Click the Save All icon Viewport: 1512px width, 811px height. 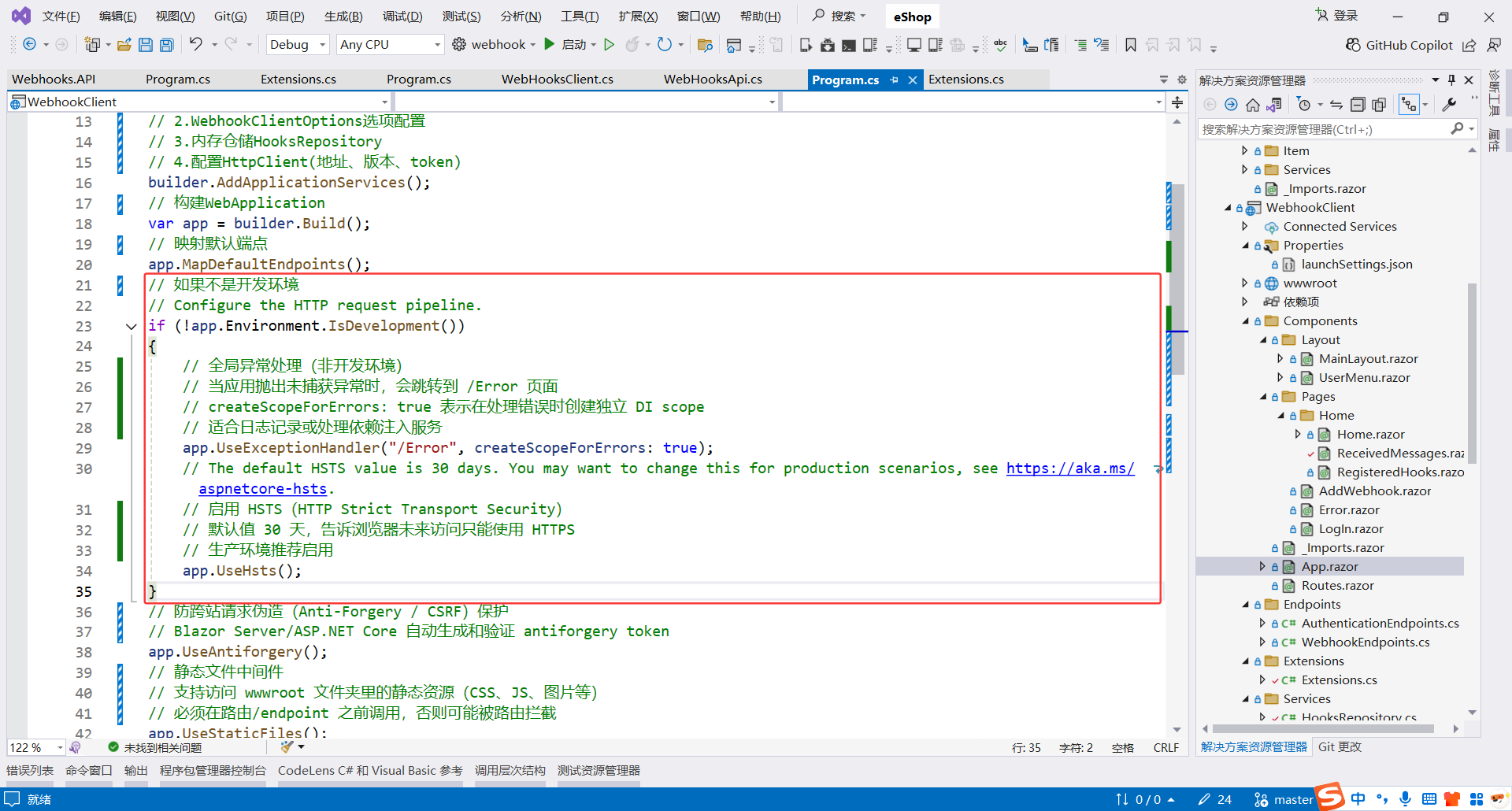(x=167, y=45)
